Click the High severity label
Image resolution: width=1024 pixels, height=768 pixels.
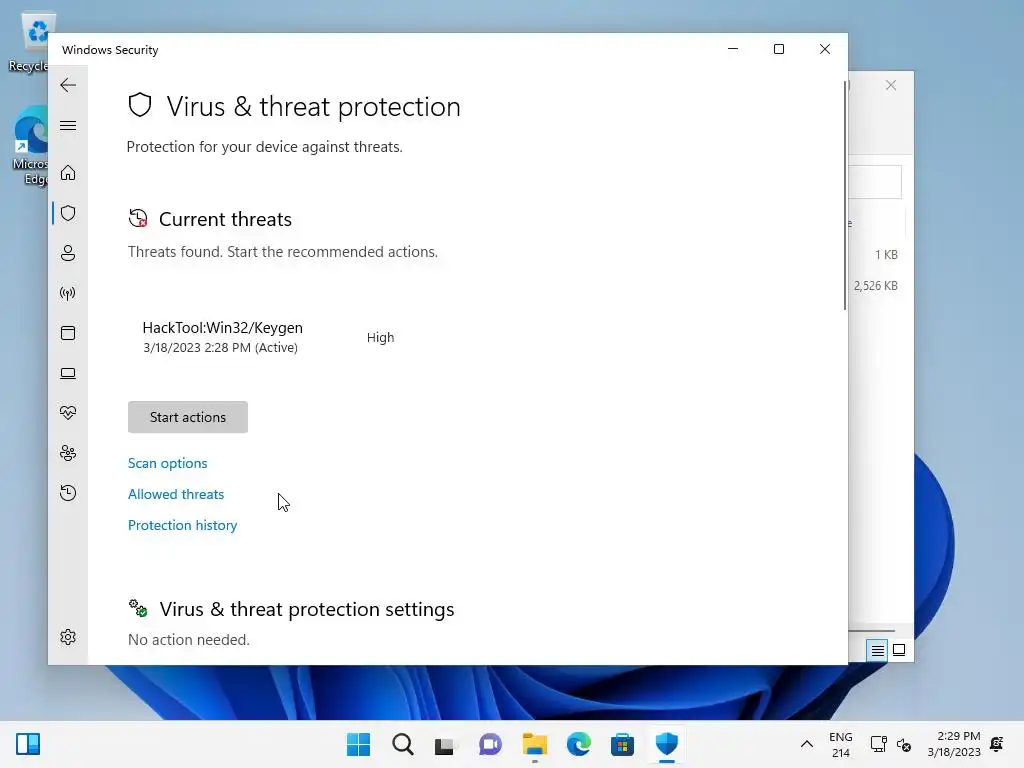[380, 337]
